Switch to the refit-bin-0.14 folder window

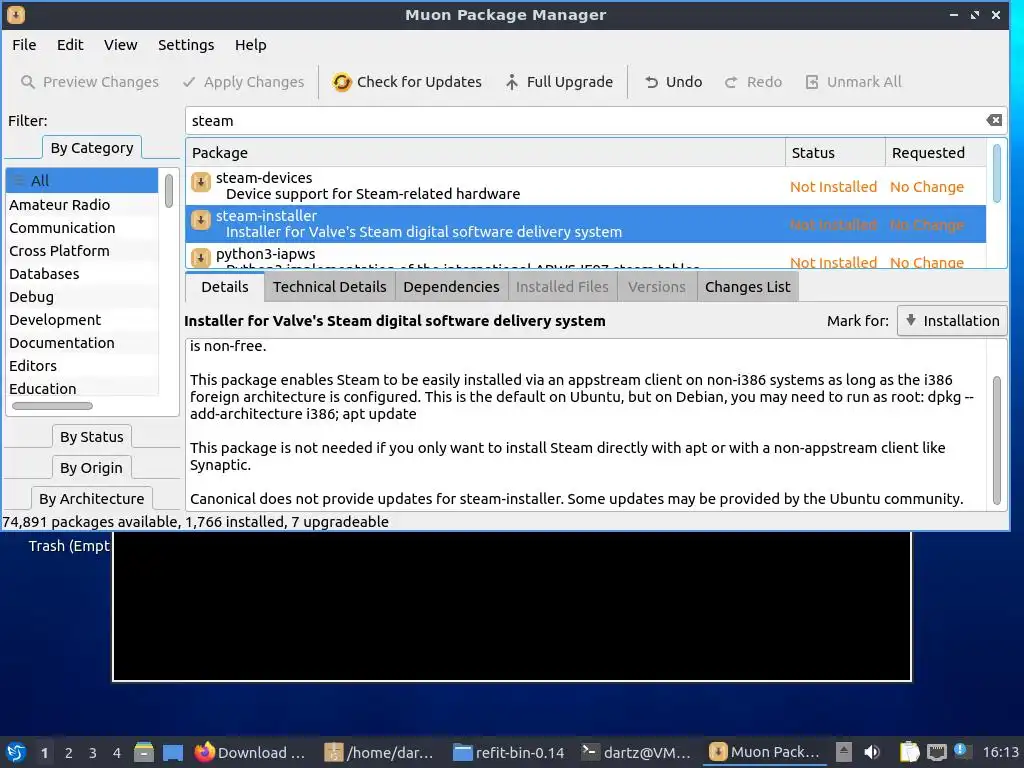(x=509, y=752)
